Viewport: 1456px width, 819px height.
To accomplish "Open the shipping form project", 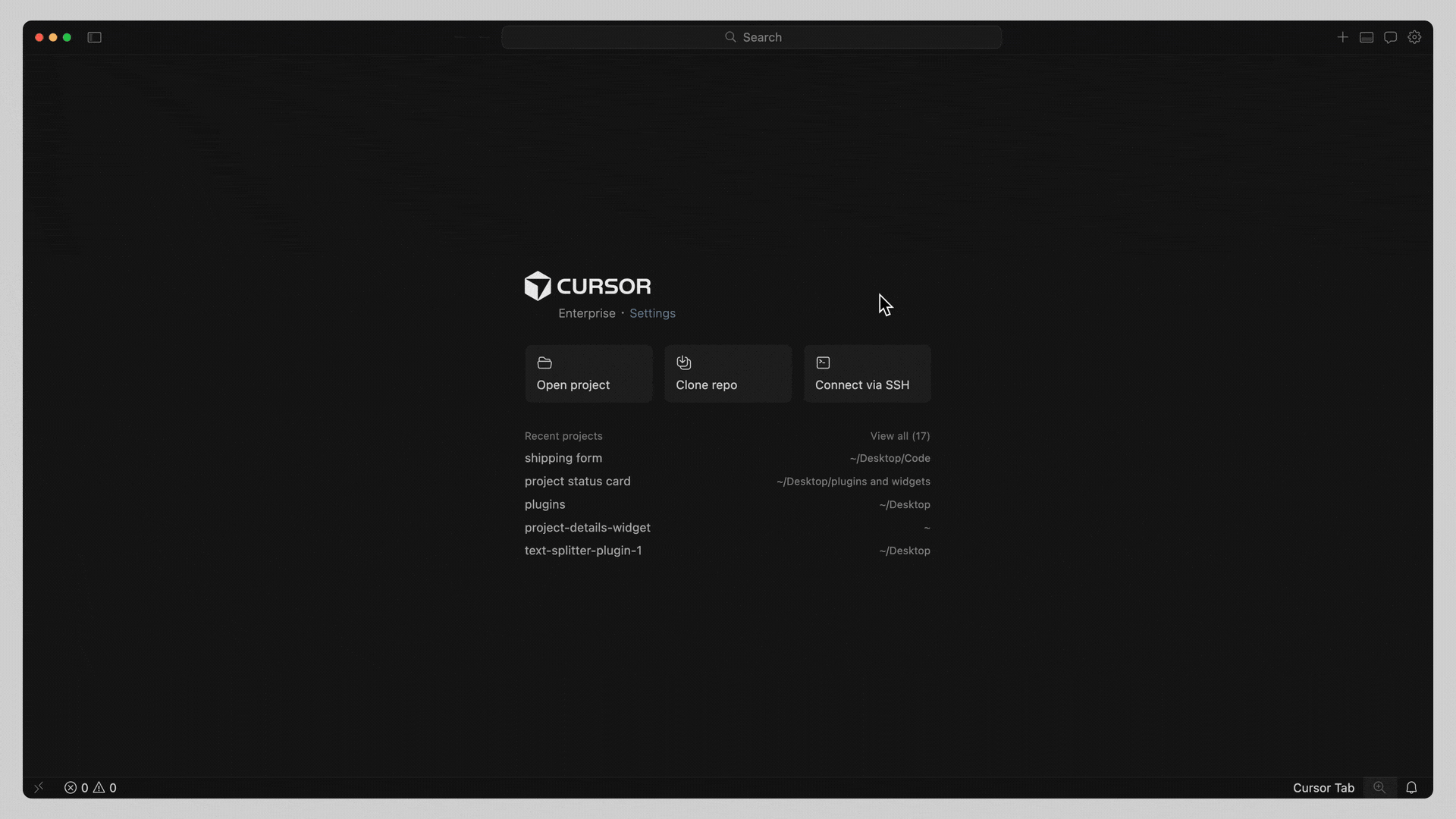I will [x=563, y=458].
